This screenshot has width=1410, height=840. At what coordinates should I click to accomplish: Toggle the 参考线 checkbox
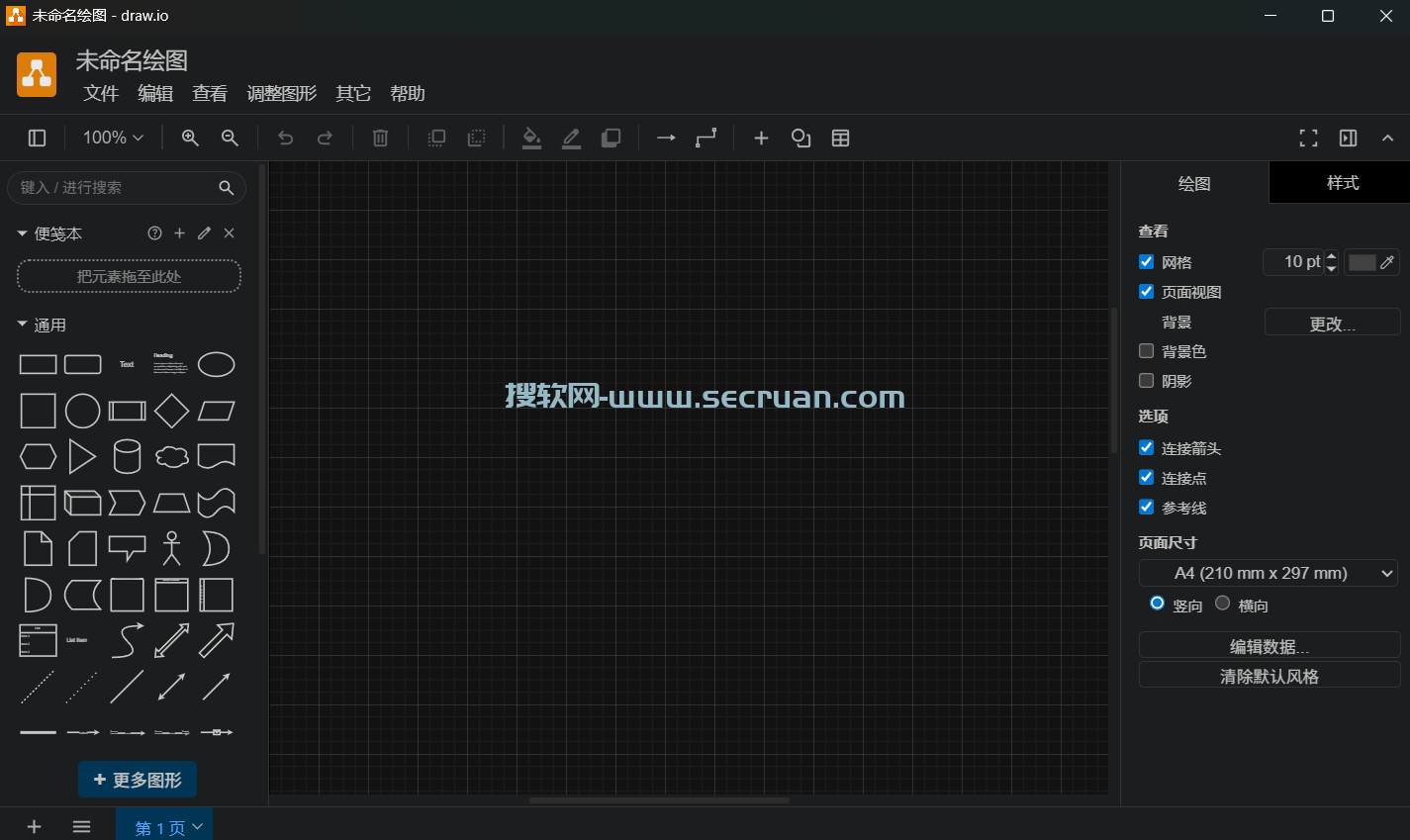point(1146,508)
